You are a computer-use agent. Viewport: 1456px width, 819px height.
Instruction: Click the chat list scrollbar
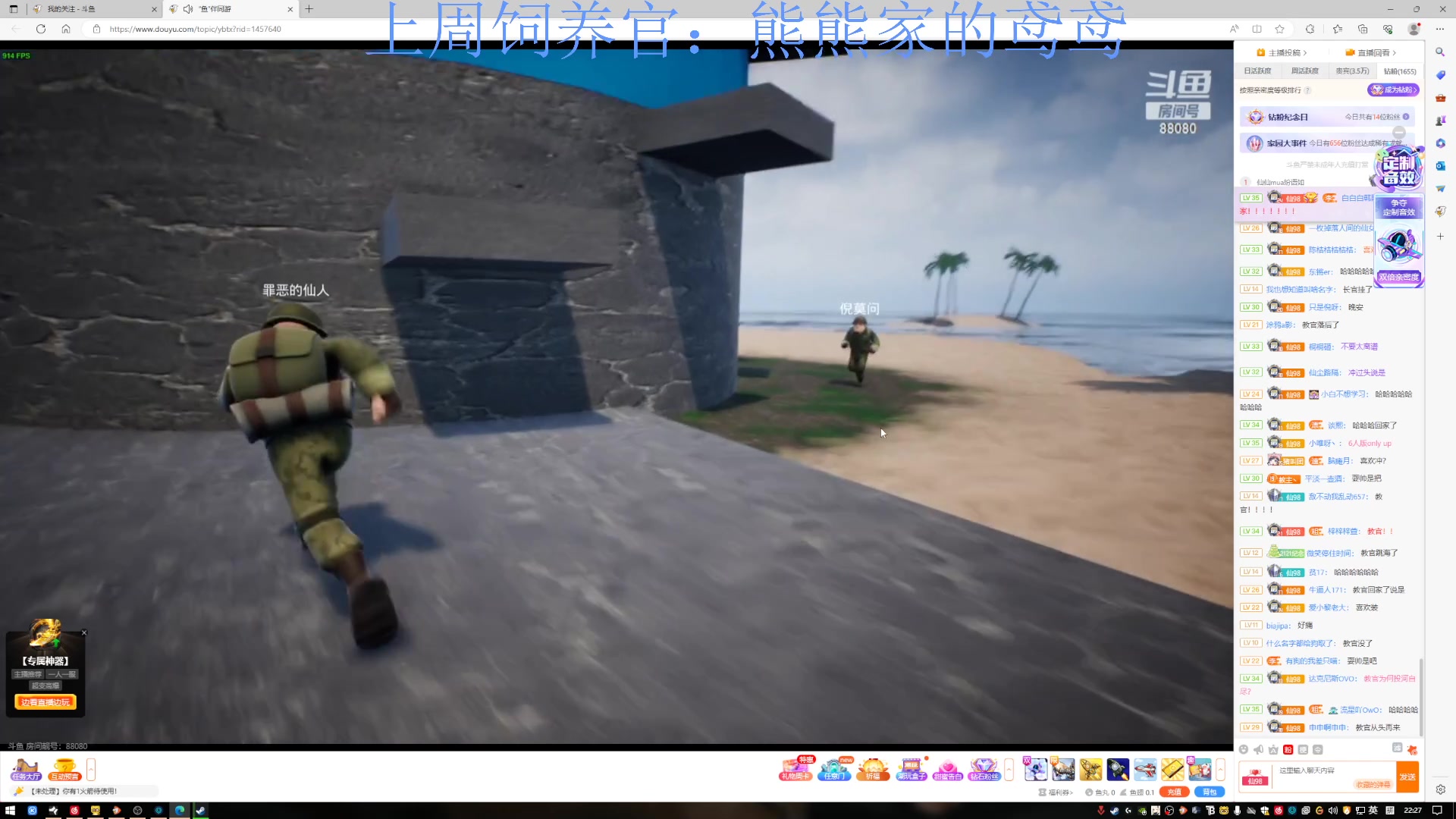click(1421, 697)
